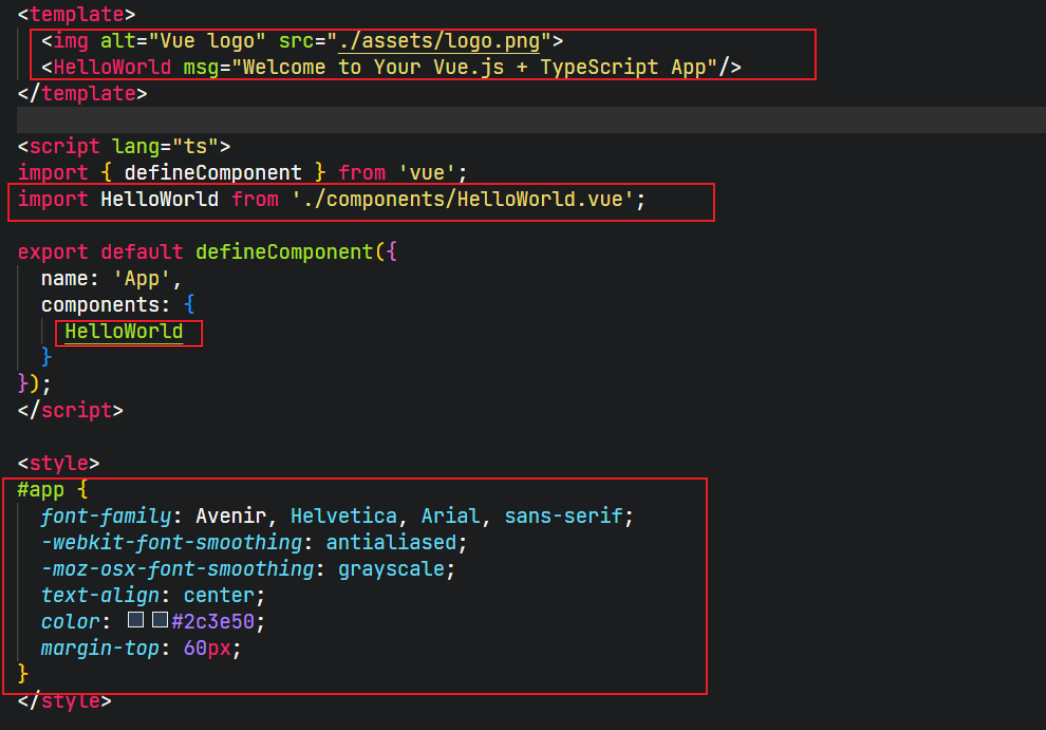Click the alt="Vue logo" attribute
Screen dimensions: 1046x730
tap(183, 41)
